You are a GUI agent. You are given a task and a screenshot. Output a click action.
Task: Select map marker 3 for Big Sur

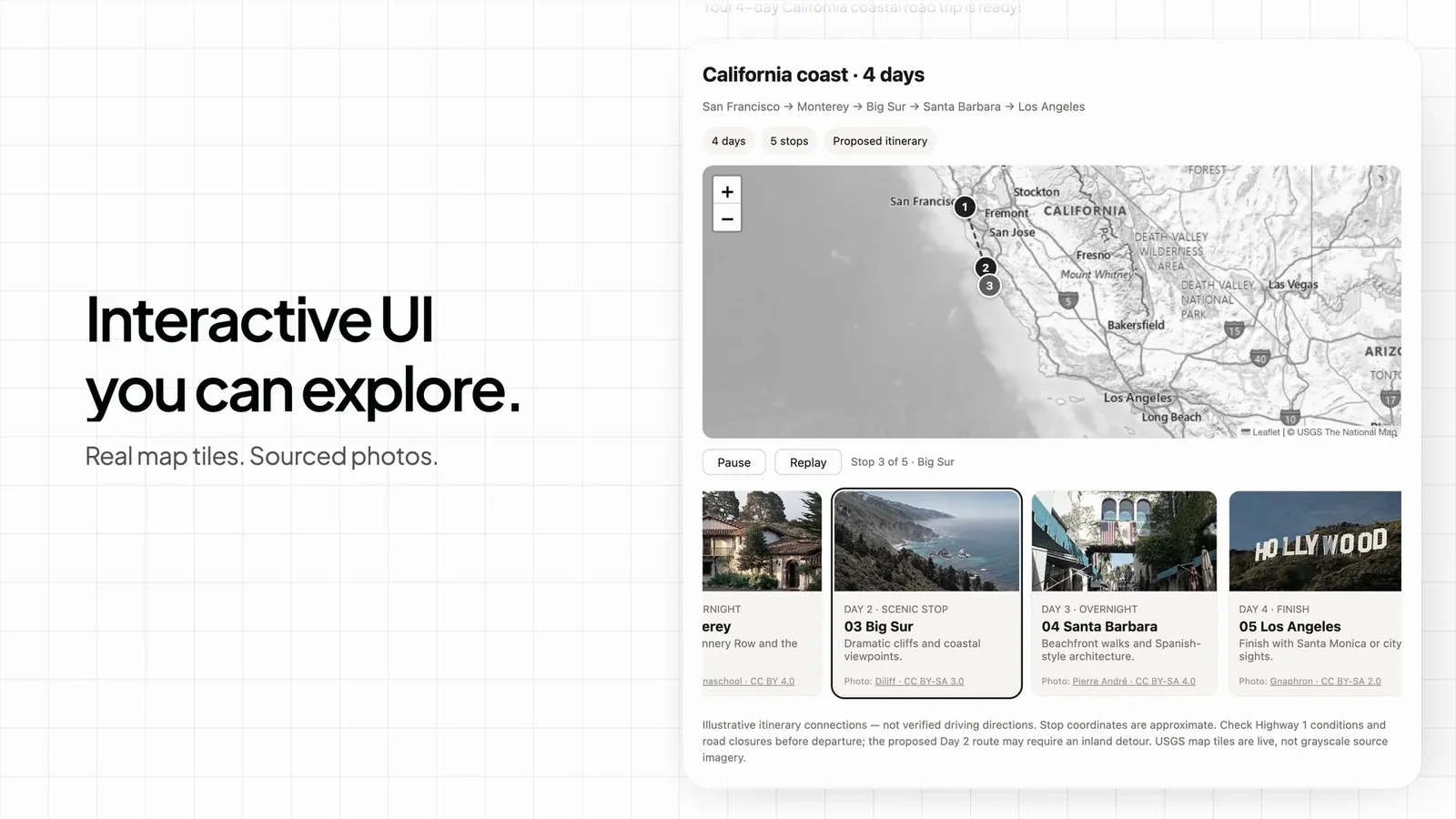[x=989, y=286]
